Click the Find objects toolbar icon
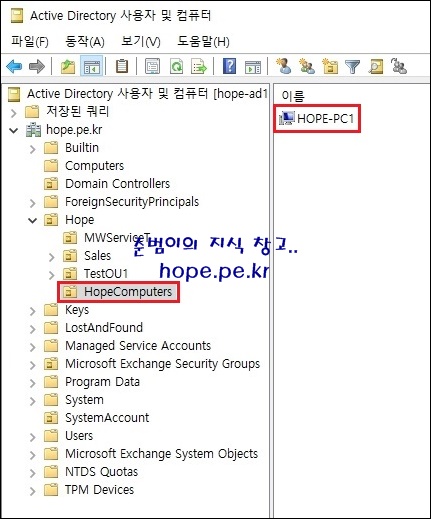 tap(376, 66)
